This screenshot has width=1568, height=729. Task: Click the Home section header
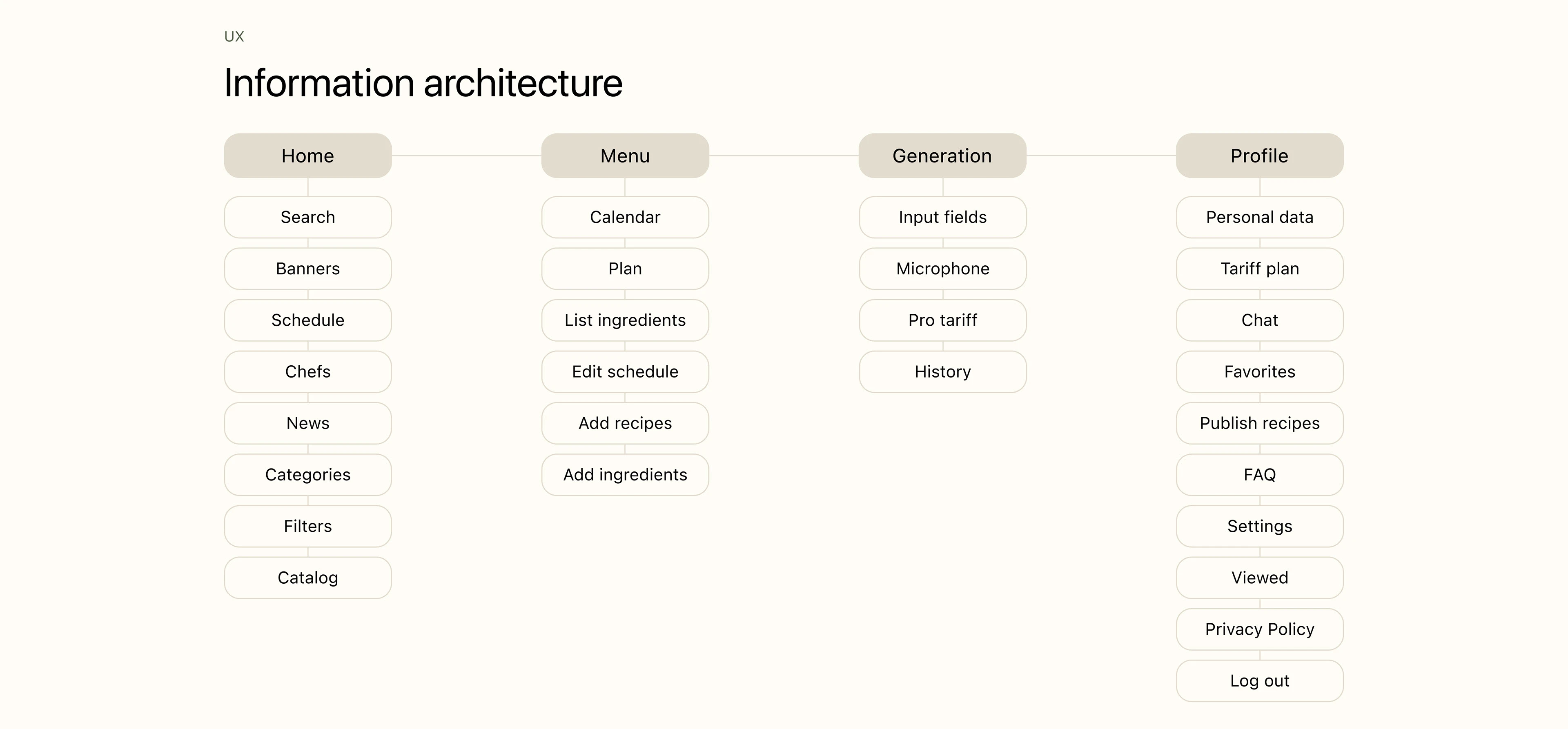307,156
